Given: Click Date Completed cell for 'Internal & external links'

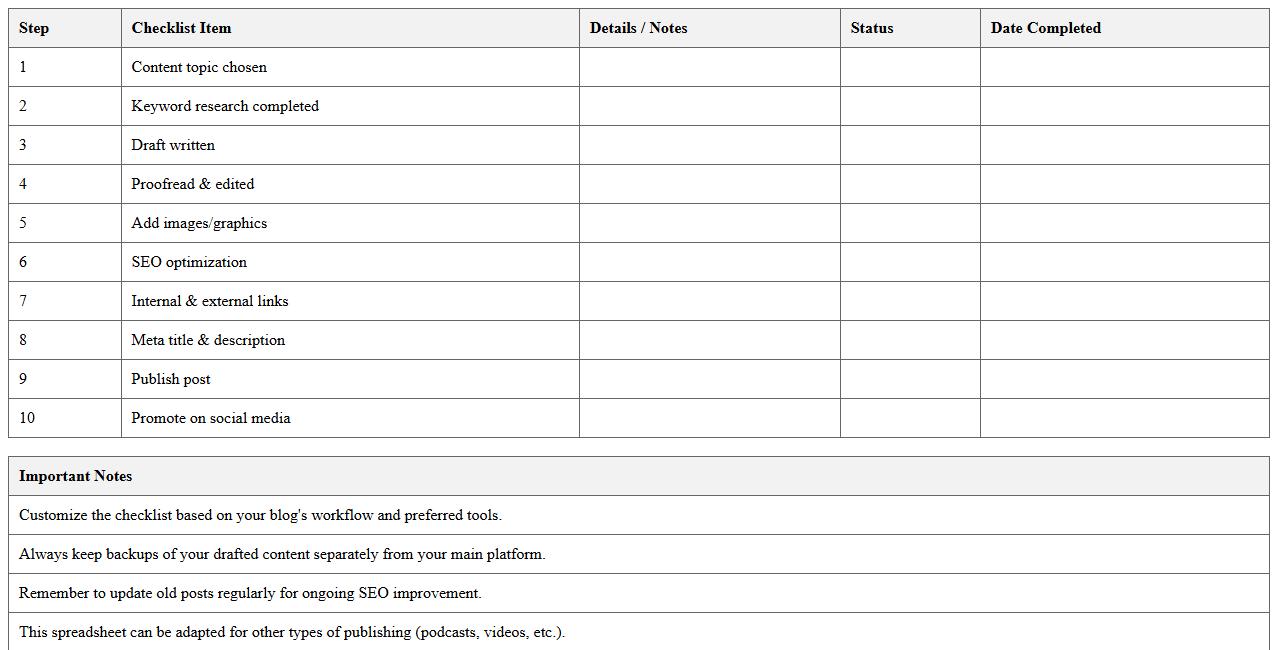Looking at the screenshot, I should click(1124, 301).
